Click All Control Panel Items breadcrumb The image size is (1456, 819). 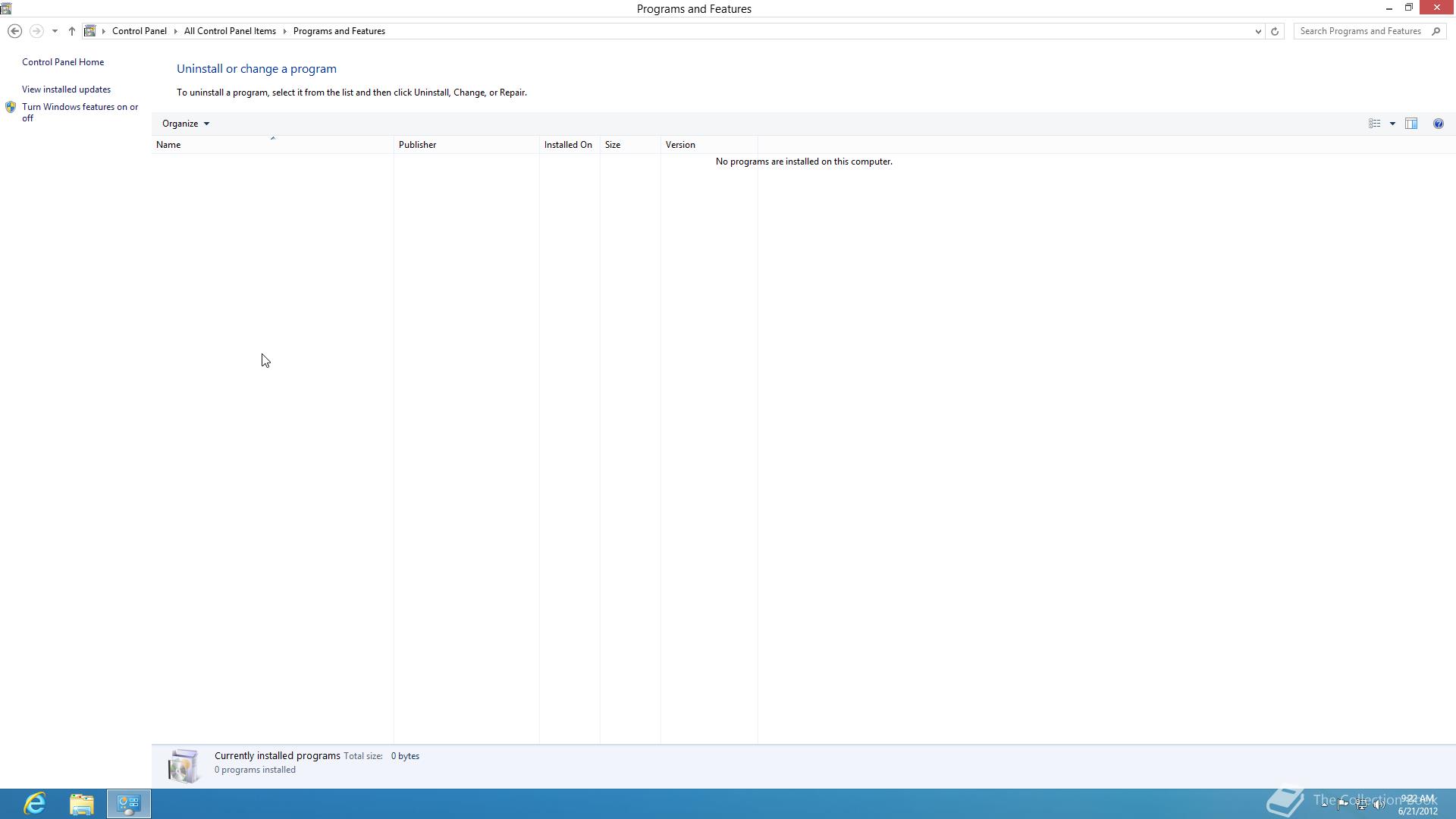[x=230, y=31]
